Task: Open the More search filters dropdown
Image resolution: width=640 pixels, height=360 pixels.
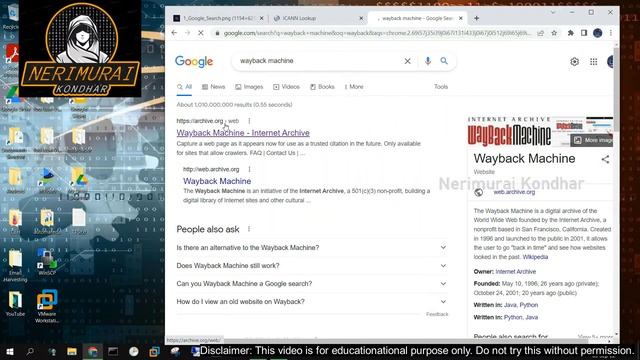Action: click(354, 87)
